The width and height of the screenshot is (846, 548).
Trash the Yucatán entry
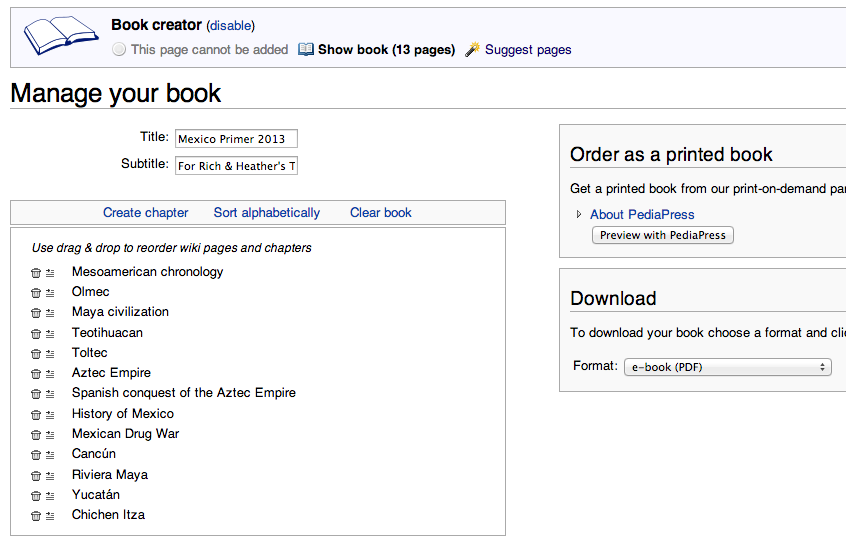[x=36, y=496]
